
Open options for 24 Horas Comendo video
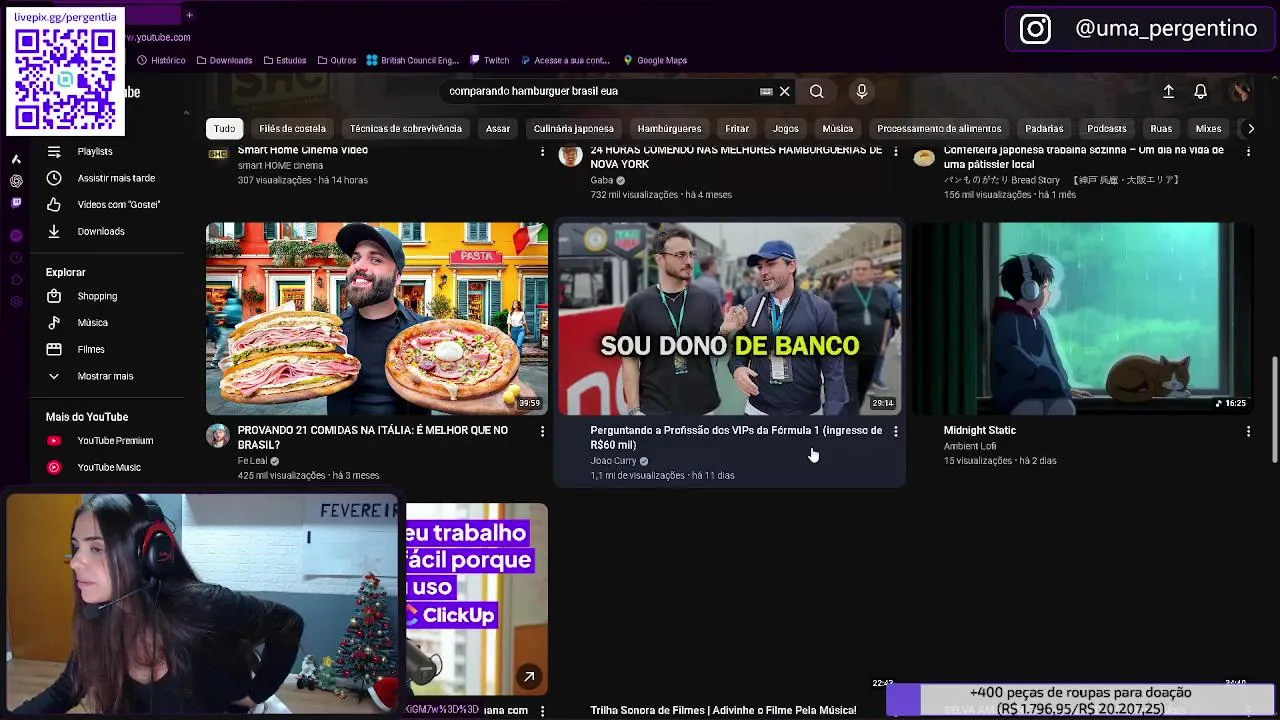(x=896, y=151)
